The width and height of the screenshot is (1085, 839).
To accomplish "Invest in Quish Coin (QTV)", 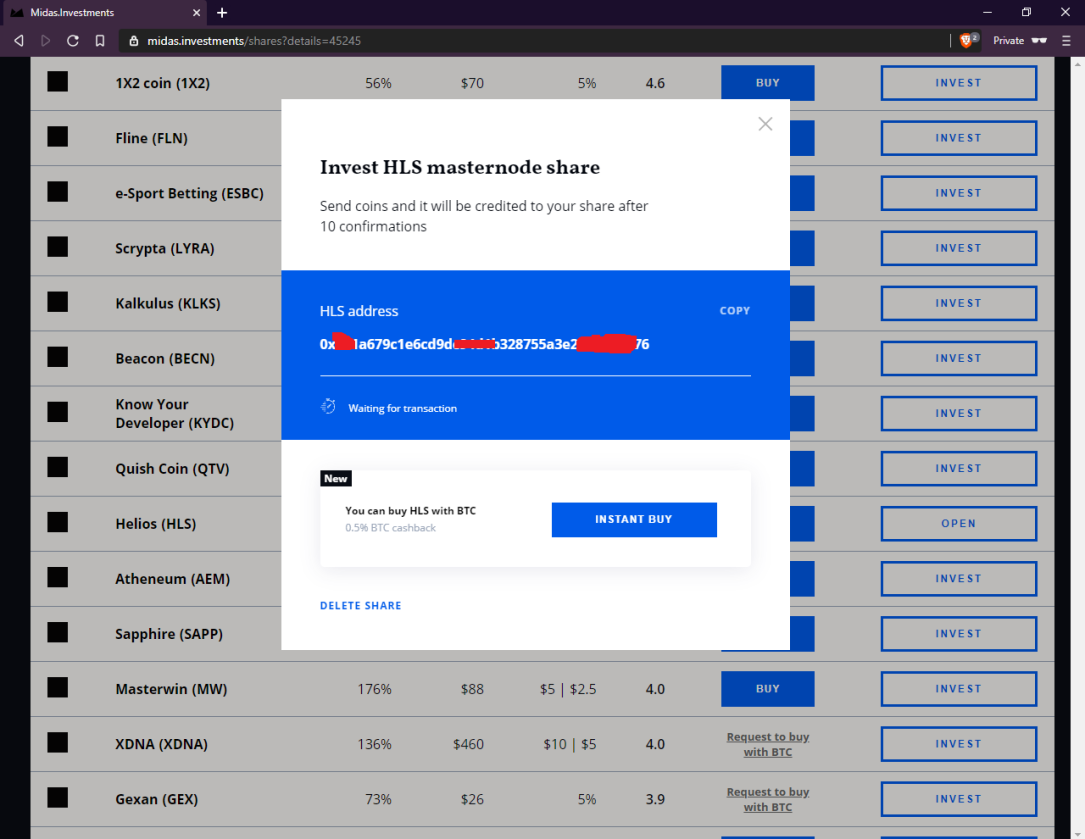I will coord(958,468).
